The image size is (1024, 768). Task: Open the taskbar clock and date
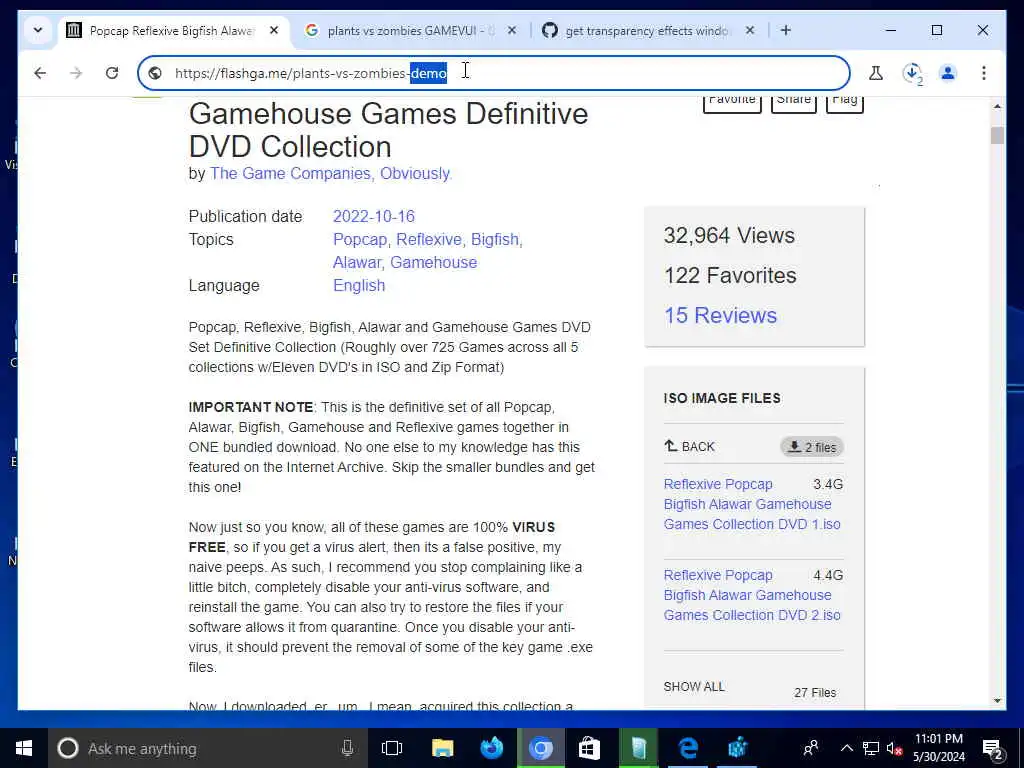click(939, 748)
